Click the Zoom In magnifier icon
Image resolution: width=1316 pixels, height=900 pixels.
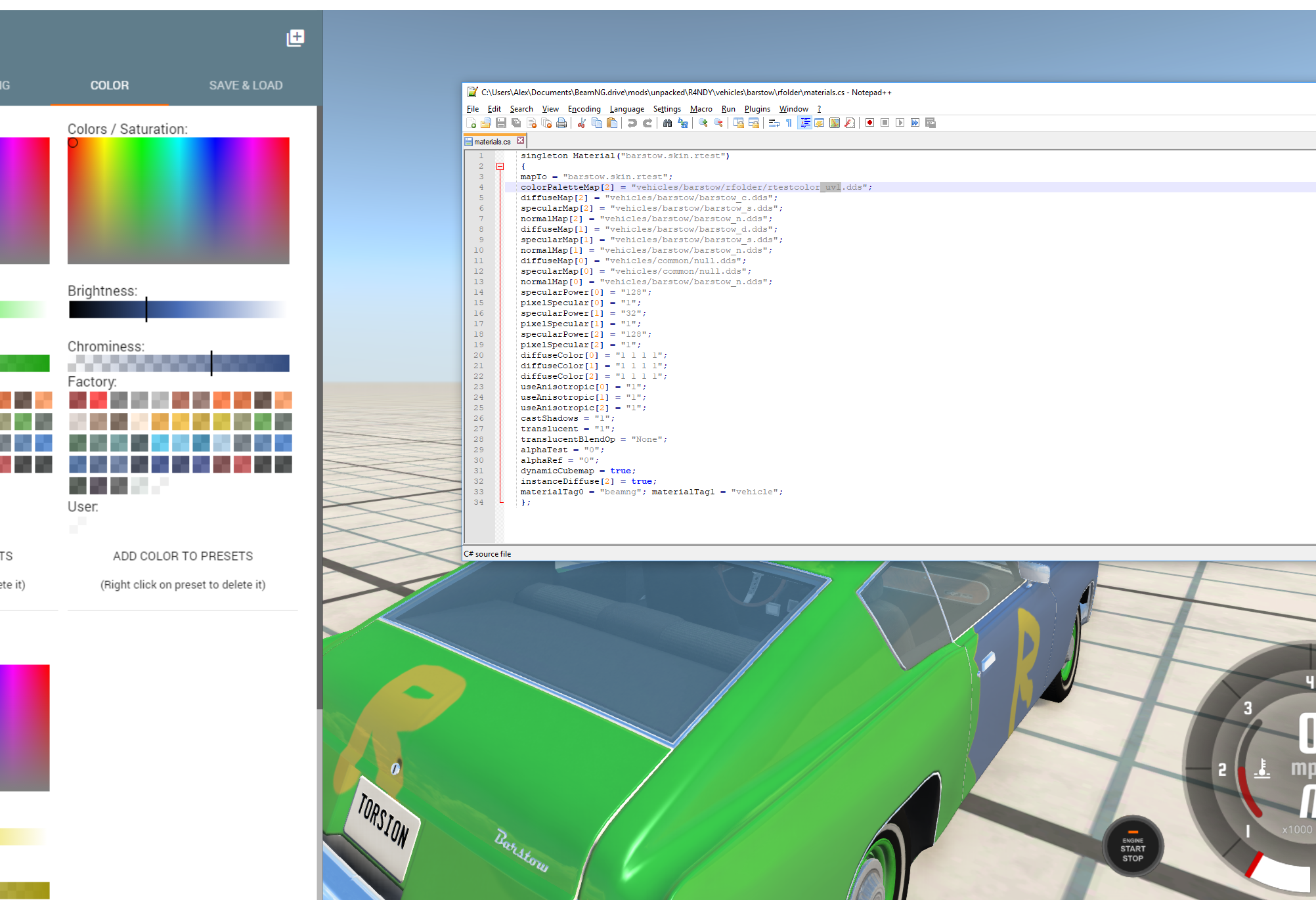[703, 123]
